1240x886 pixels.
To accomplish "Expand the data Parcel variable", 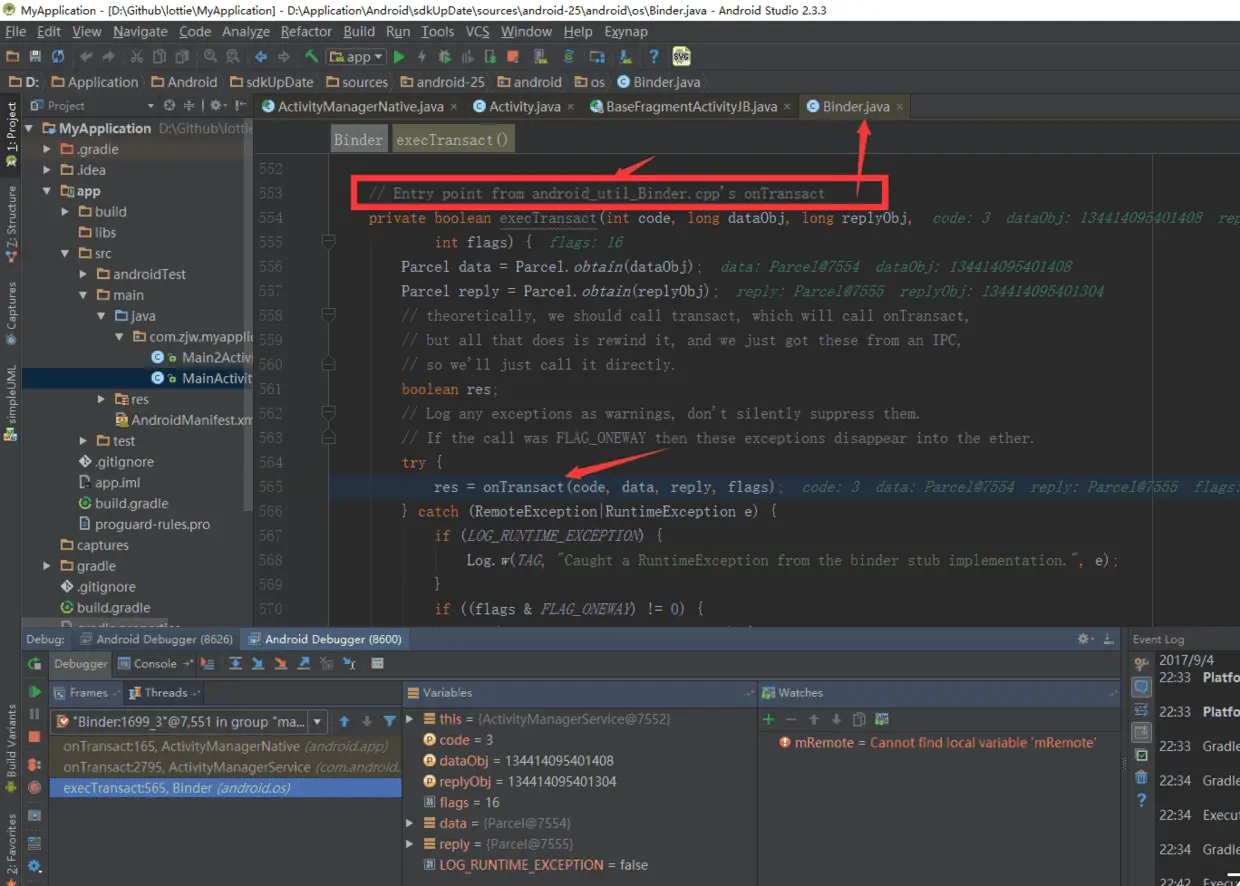I will 410,823.
